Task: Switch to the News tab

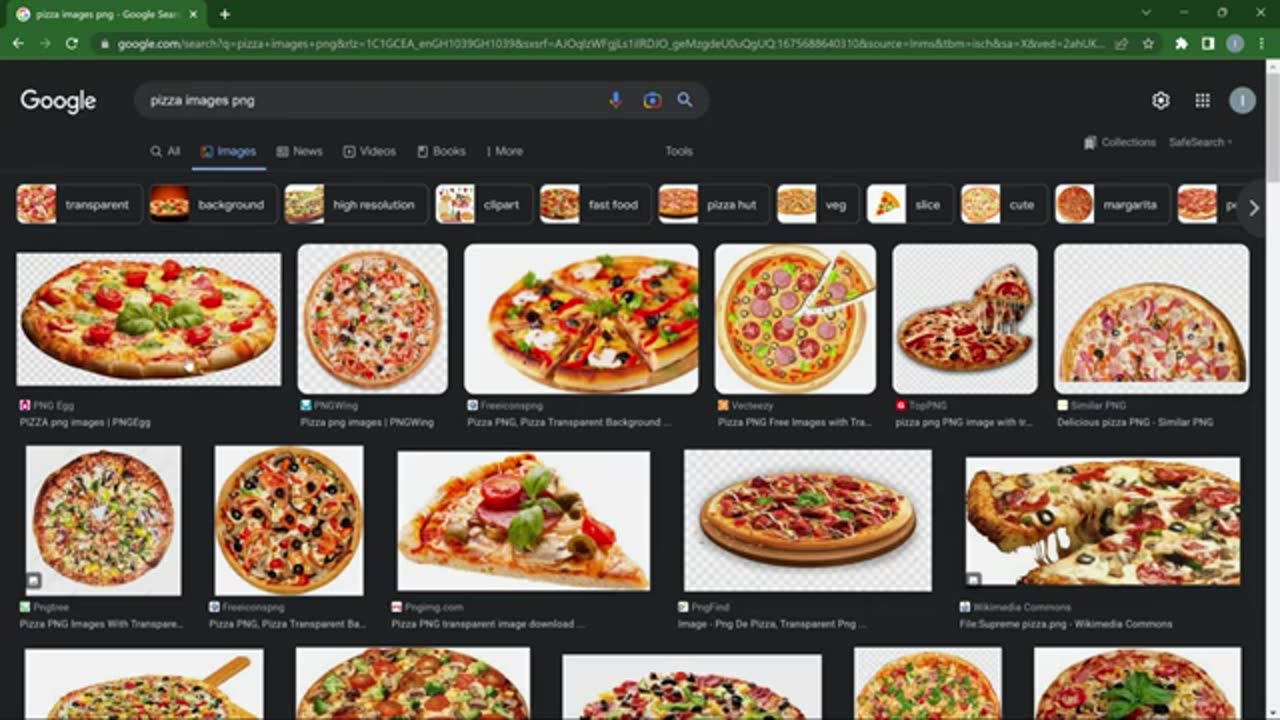Action: pos(299,151)
